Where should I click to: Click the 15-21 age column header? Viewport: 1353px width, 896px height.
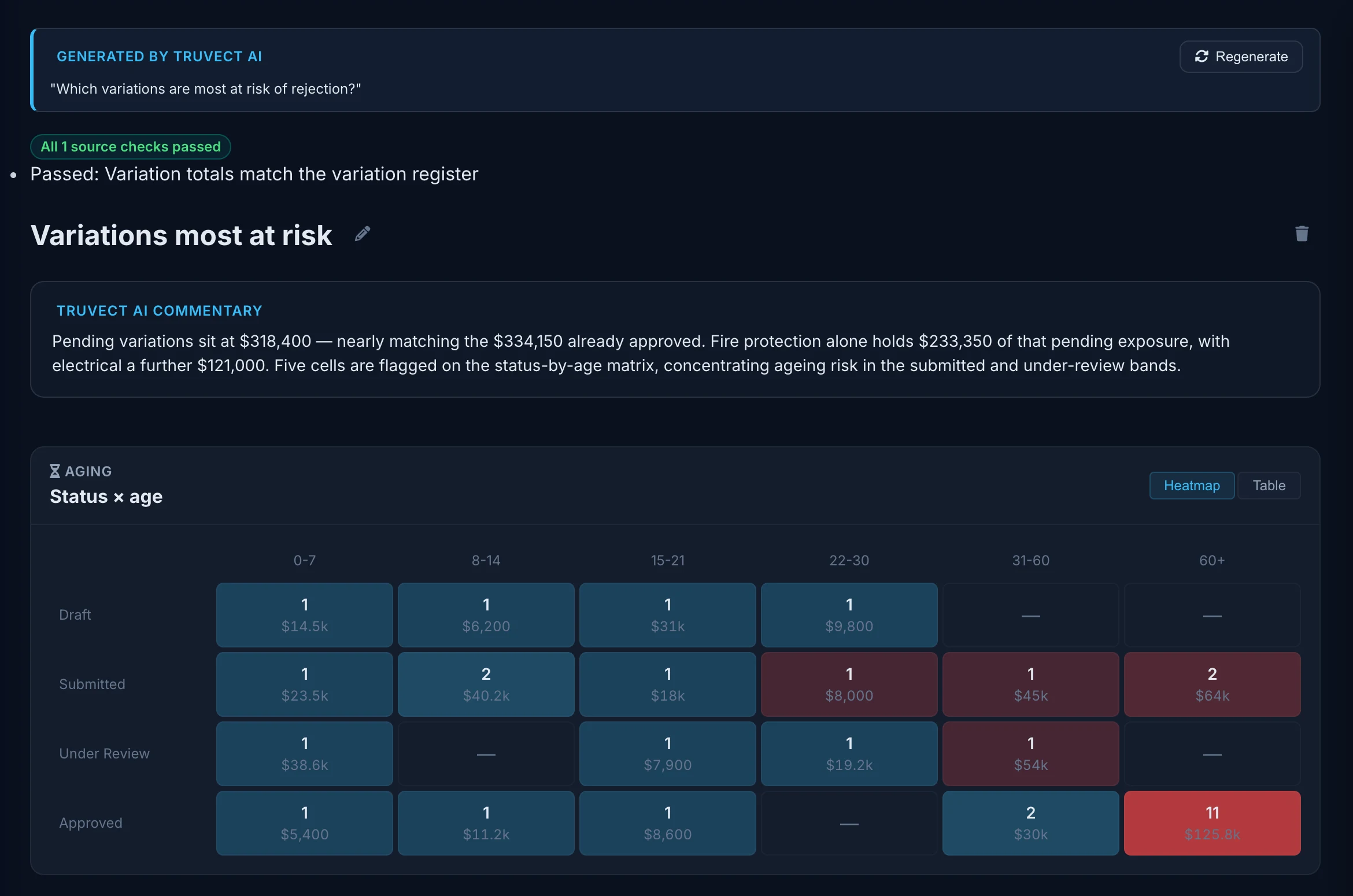(x=668, y=560)
